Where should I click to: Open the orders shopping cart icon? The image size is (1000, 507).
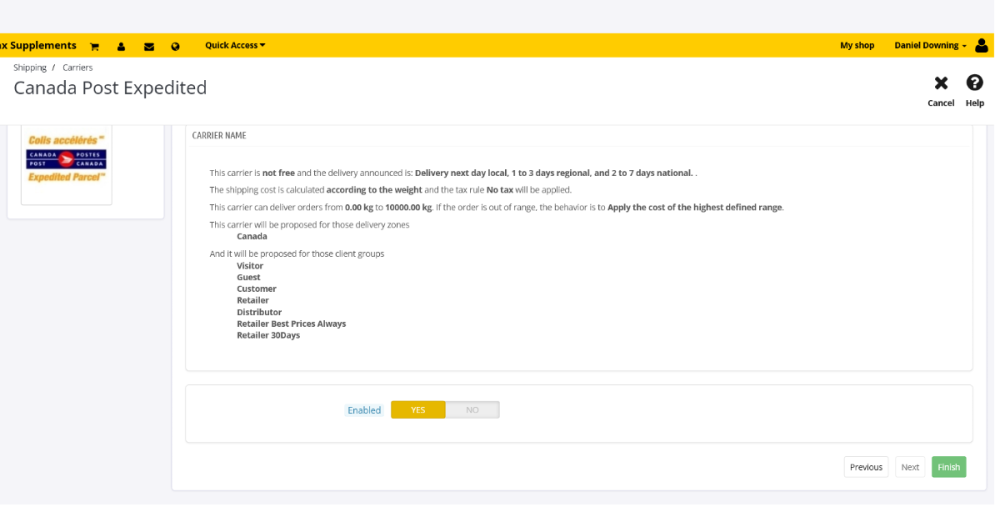point(95,46)
